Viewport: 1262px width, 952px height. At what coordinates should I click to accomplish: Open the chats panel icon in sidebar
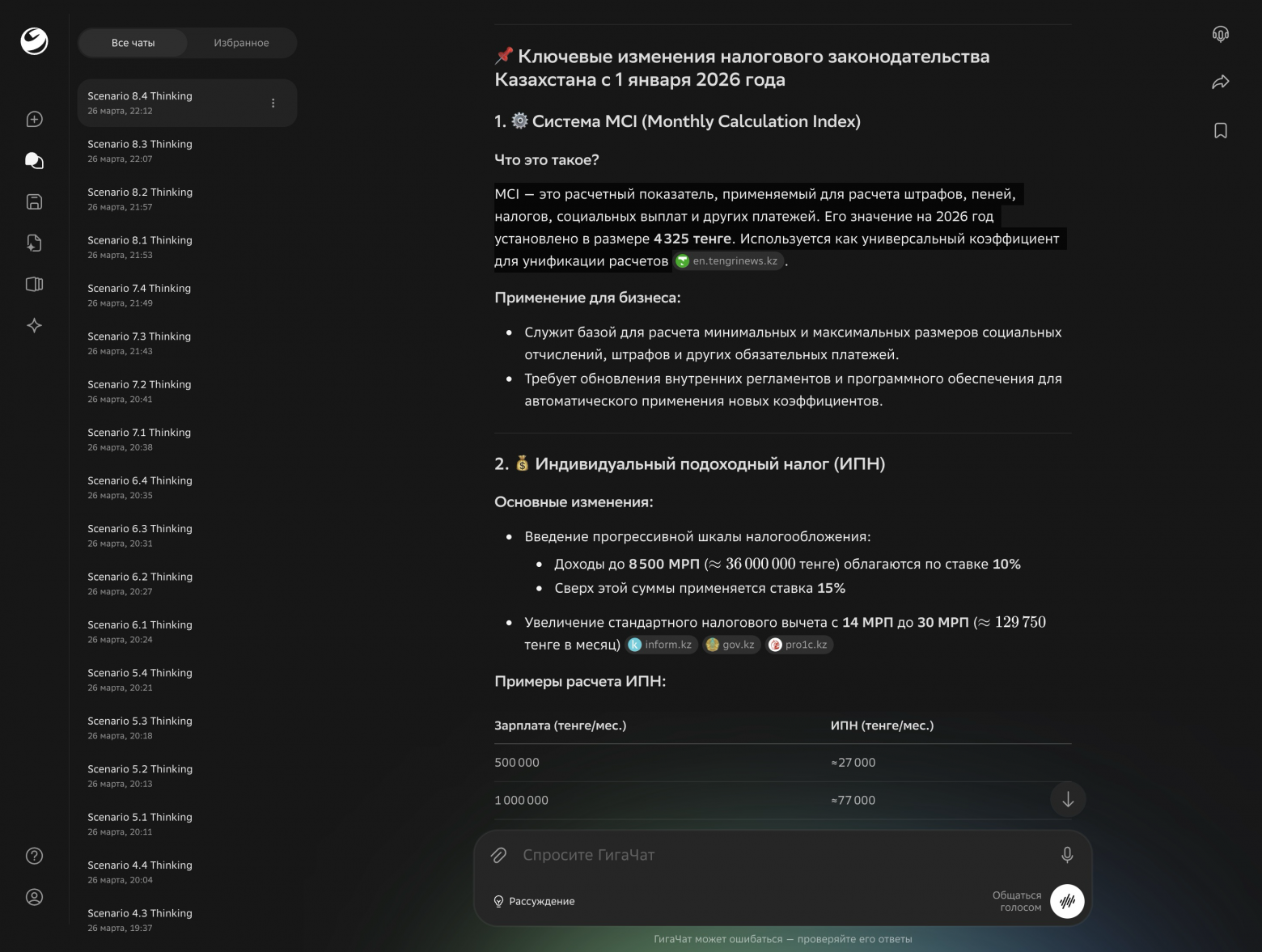click(x=34, y=160)
